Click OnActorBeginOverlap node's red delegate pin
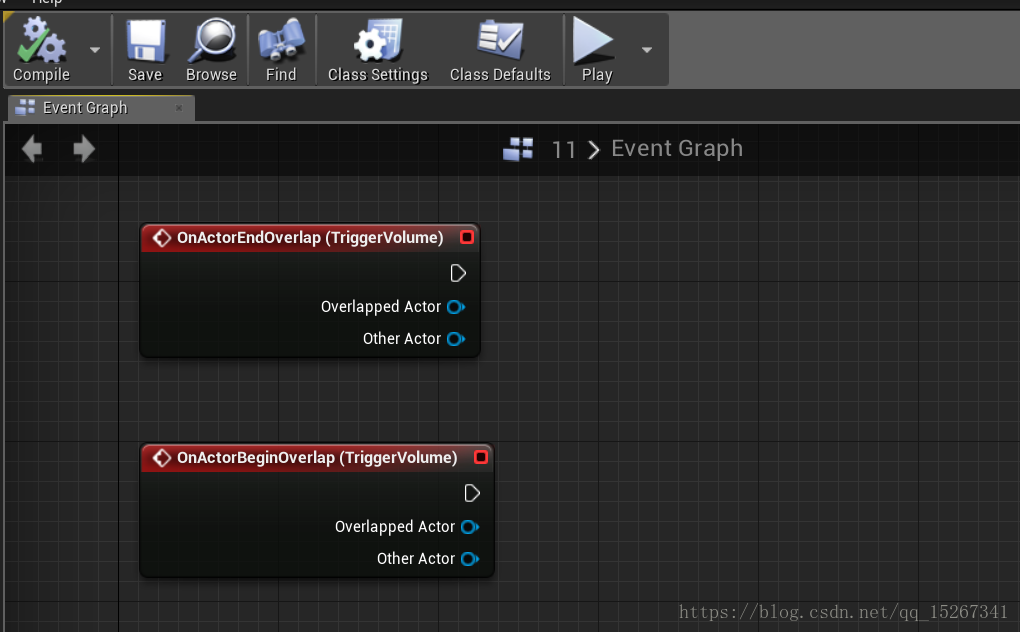1020x632 pixels. tap(481, 457)
